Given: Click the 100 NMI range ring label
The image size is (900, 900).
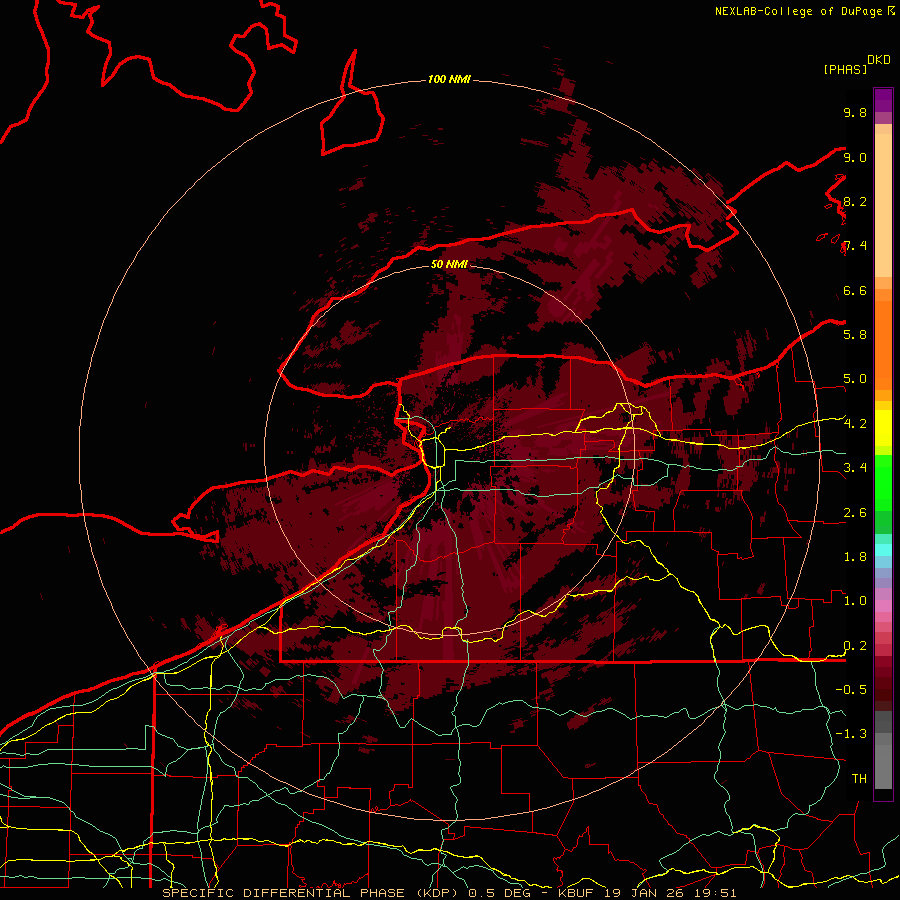Looking at the screenshot, I should pos(449,79).
